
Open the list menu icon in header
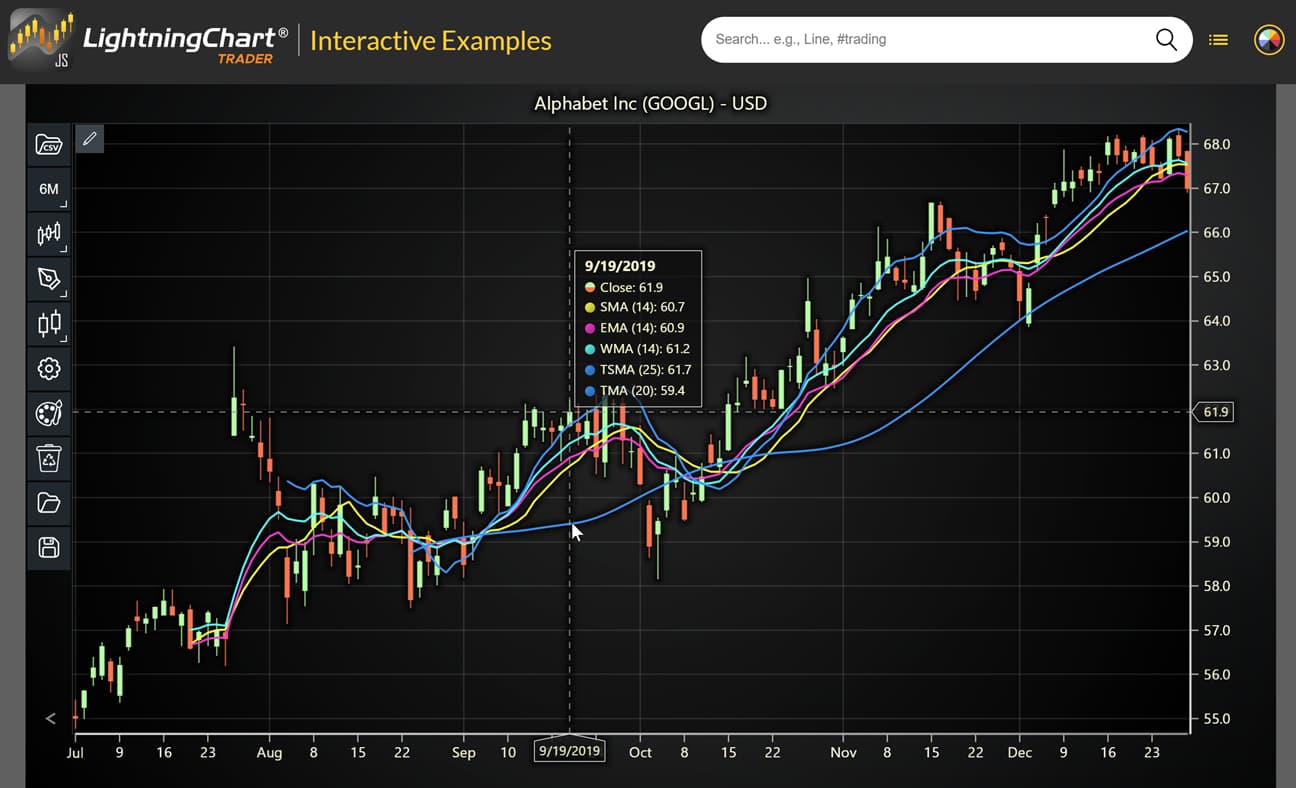click(1218, 40)
